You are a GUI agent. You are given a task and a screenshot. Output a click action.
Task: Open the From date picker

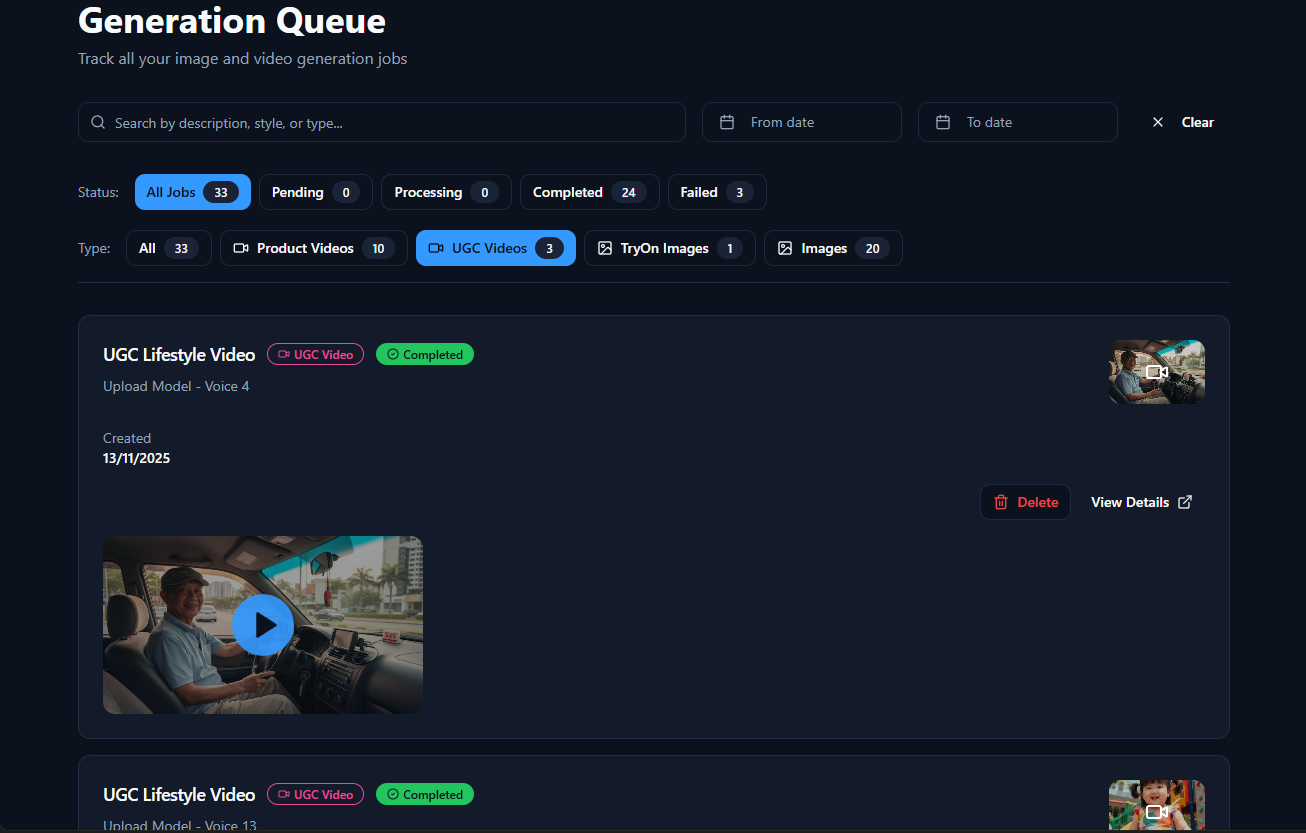[x=801, y=122]
